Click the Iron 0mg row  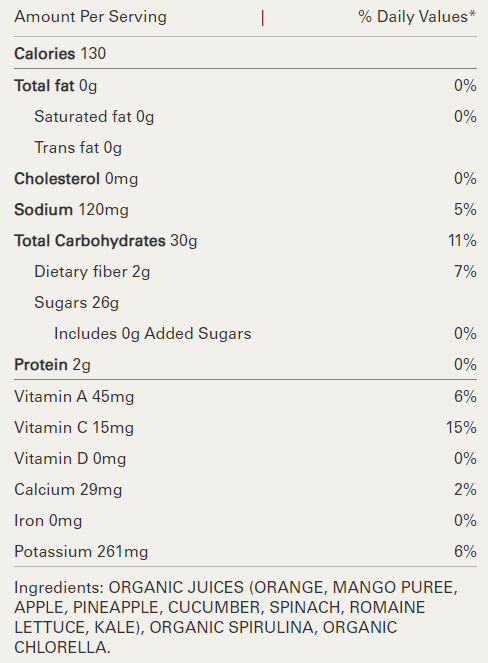click(x=245, y=521)
